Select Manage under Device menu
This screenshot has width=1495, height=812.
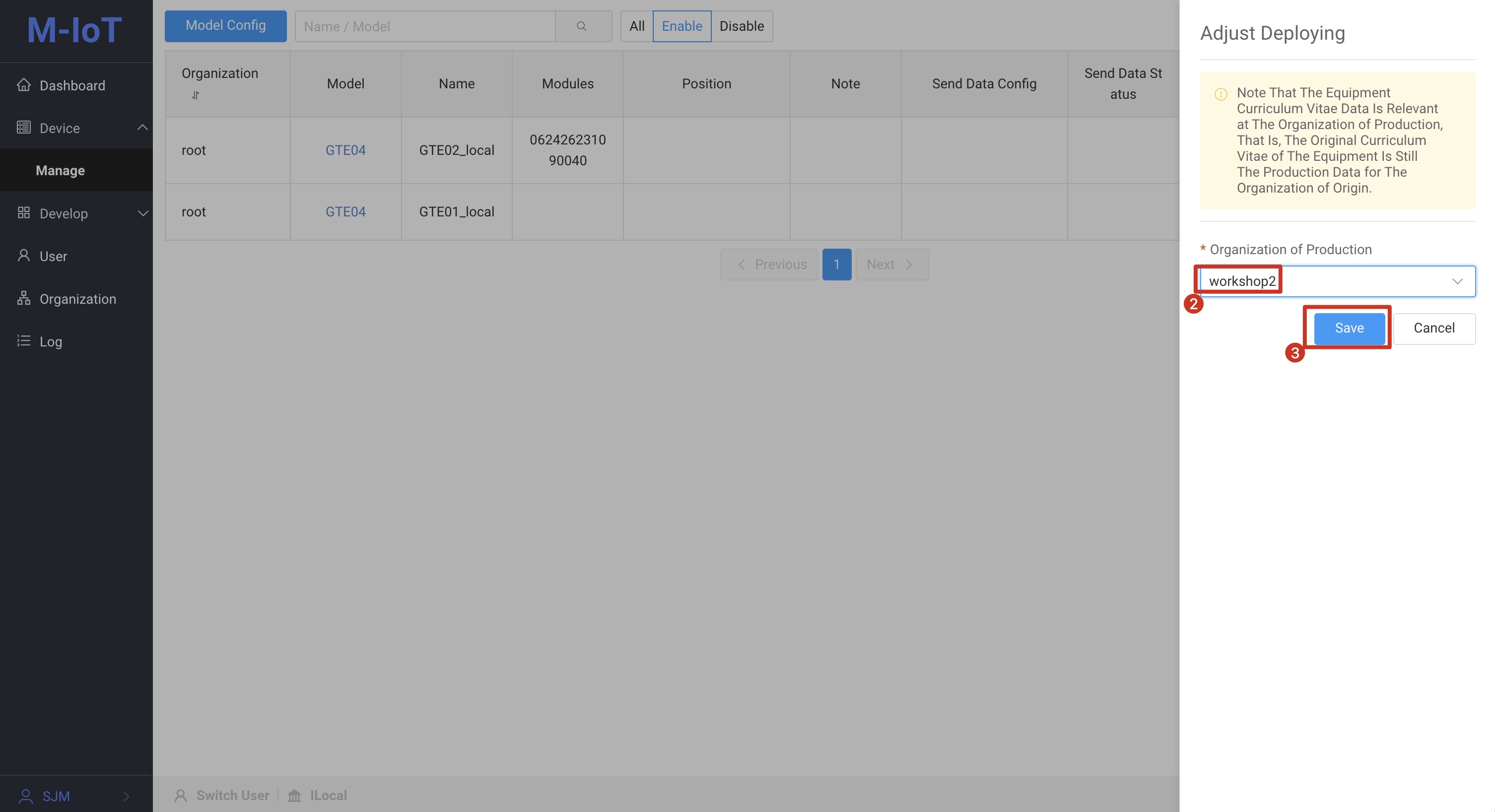(x=60, y=169)
